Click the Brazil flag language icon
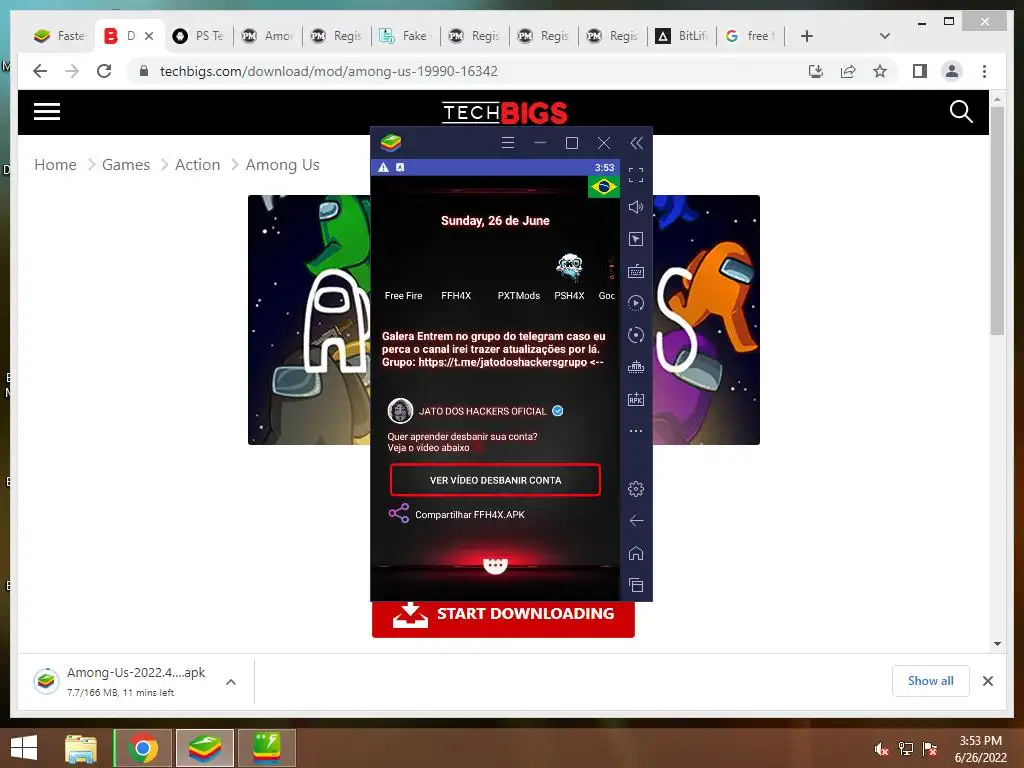Viewport: 1024px width, 768px height. click(x=603, y=187)
